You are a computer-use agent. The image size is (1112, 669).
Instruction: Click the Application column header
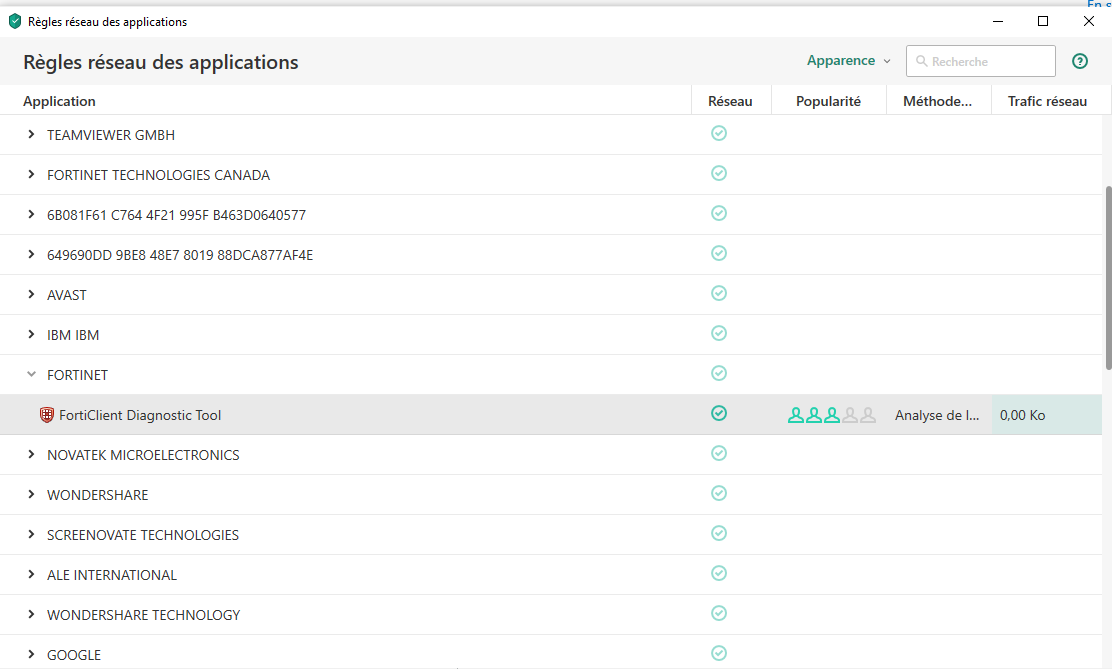(60, 101)
